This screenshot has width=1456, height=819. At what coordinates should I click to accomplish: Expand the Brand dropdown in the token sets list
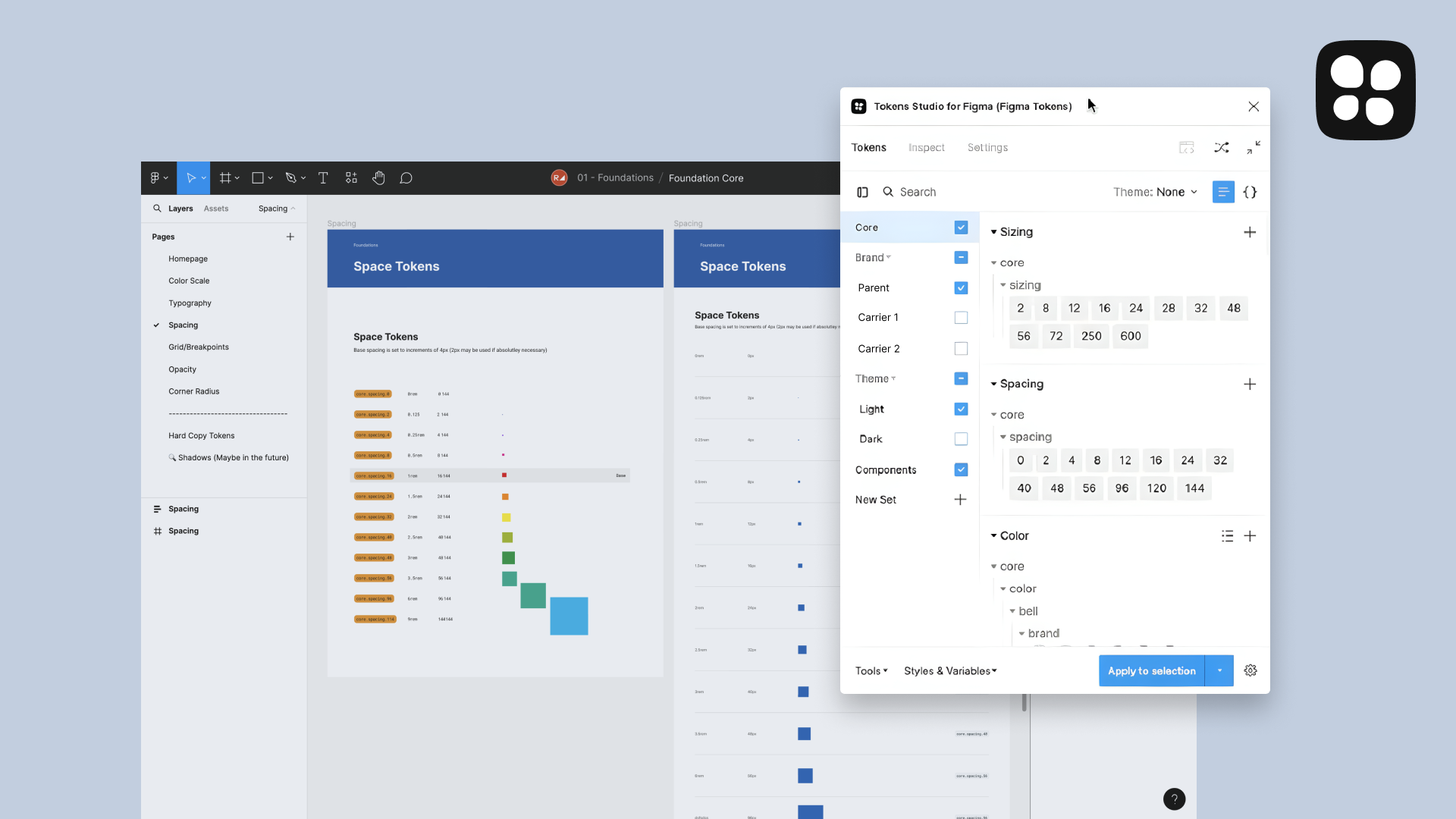(888, 257)
